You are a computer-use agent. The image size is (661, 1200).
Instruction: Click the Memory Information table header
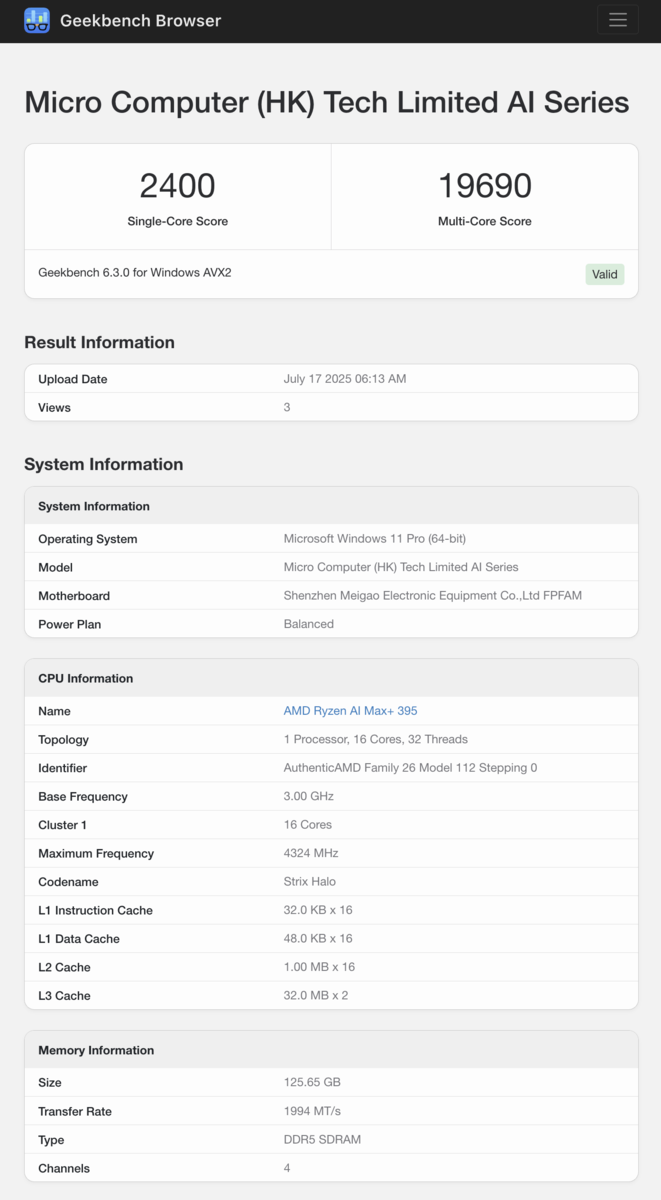point(331,1050)
